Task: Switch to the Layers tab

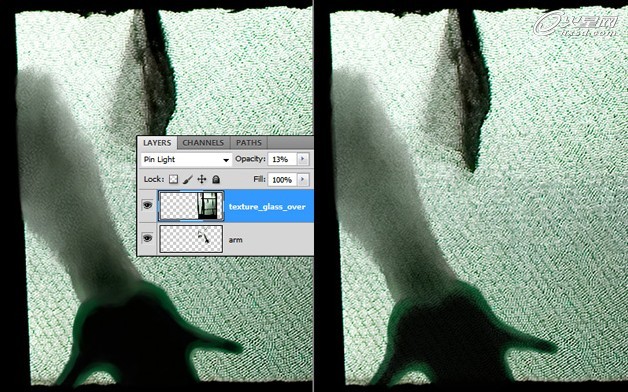Action: pos(157,143)
